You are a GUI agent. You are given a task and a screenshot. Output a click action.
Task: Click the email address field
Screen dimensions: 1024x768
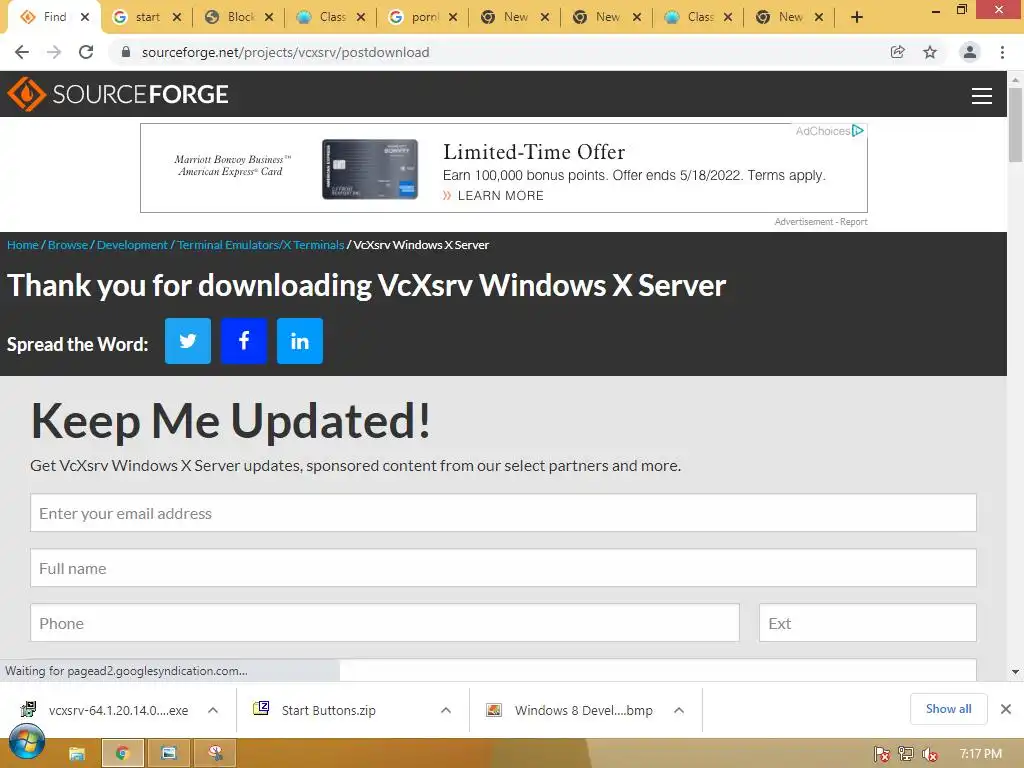pos(503,513)
